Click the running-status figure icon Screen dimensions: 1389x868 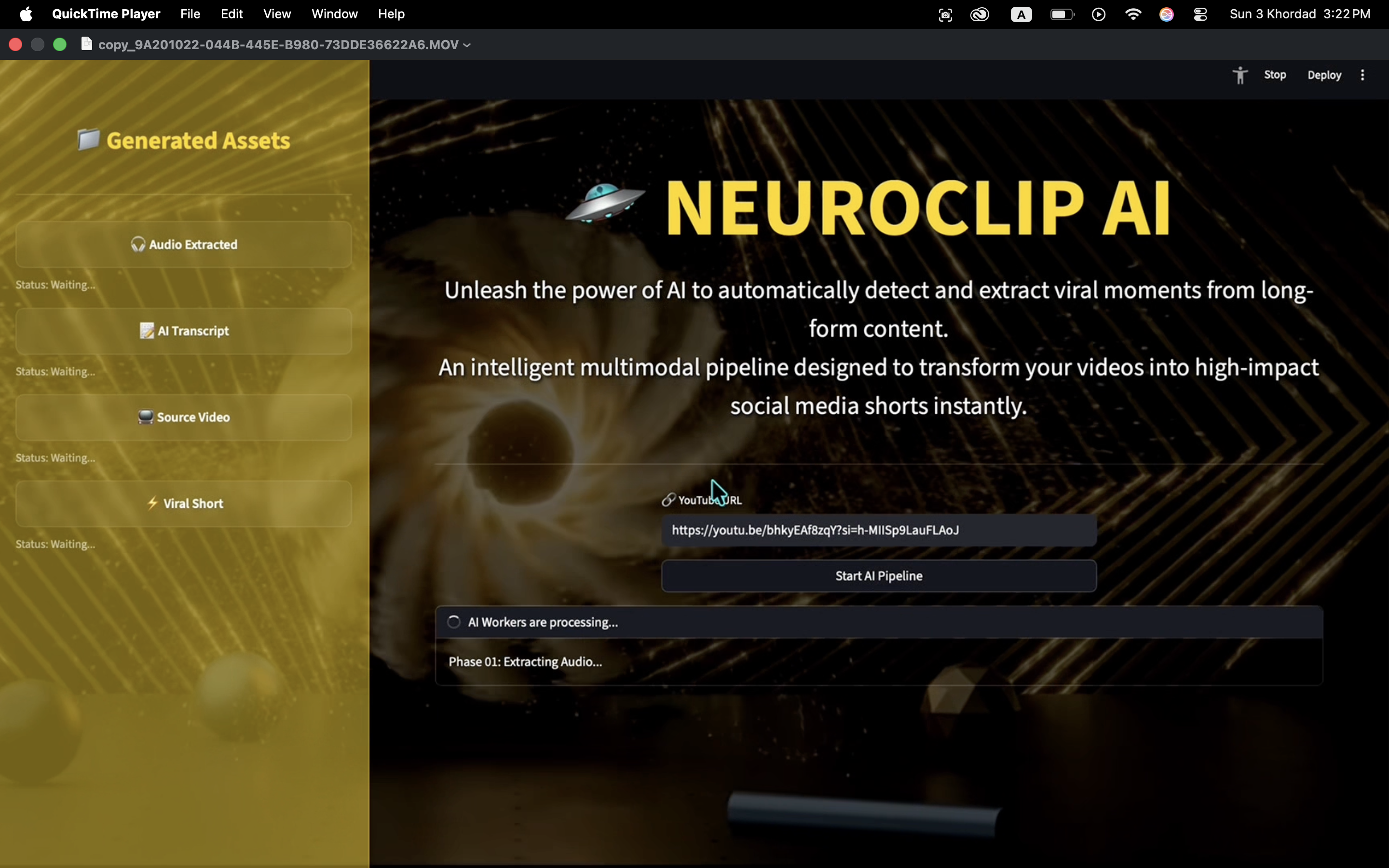coord(1240,75)
